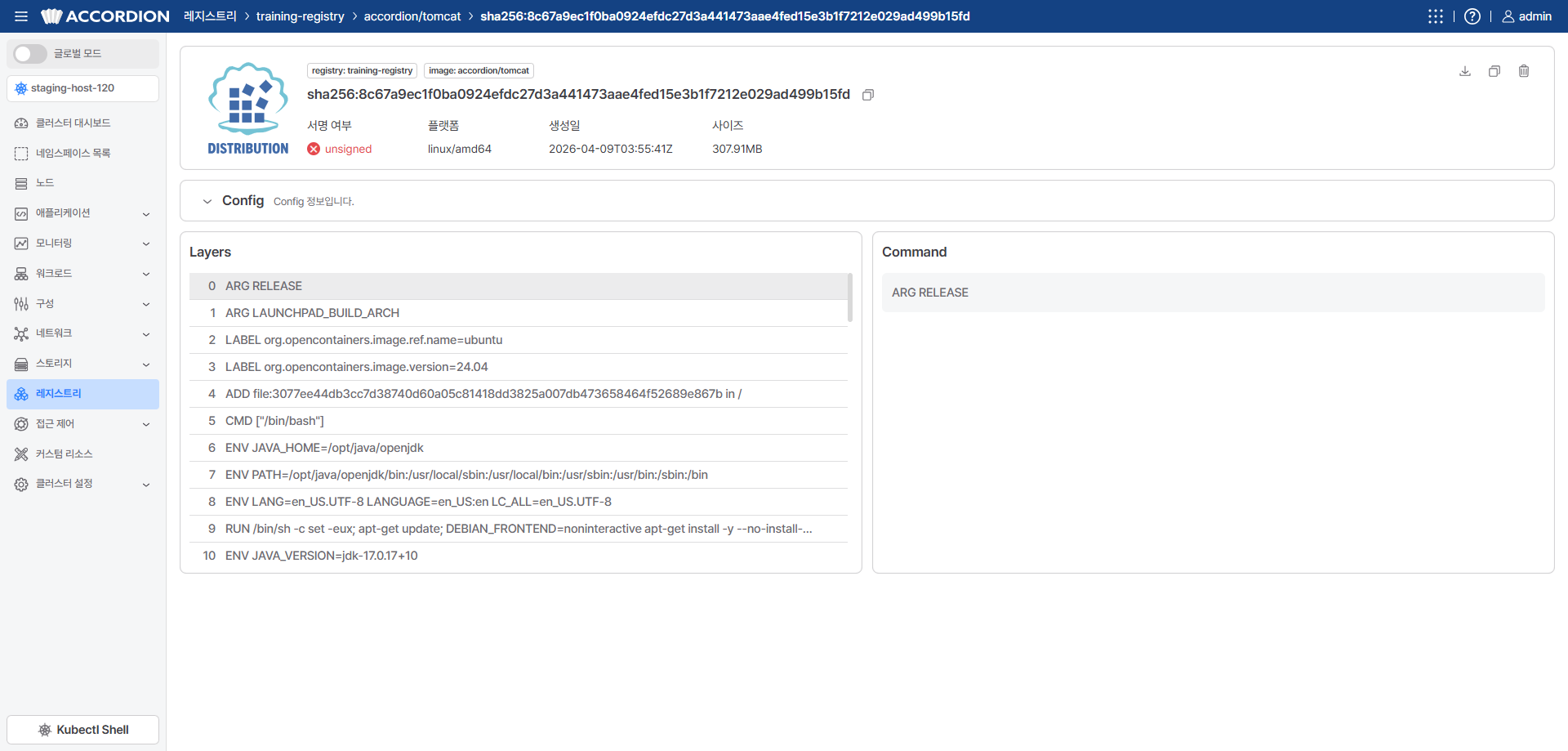Click the 구성 sliders icon
Image resolution: width=1568 pixels, height=751 pixels.
[x=21, y=304]
